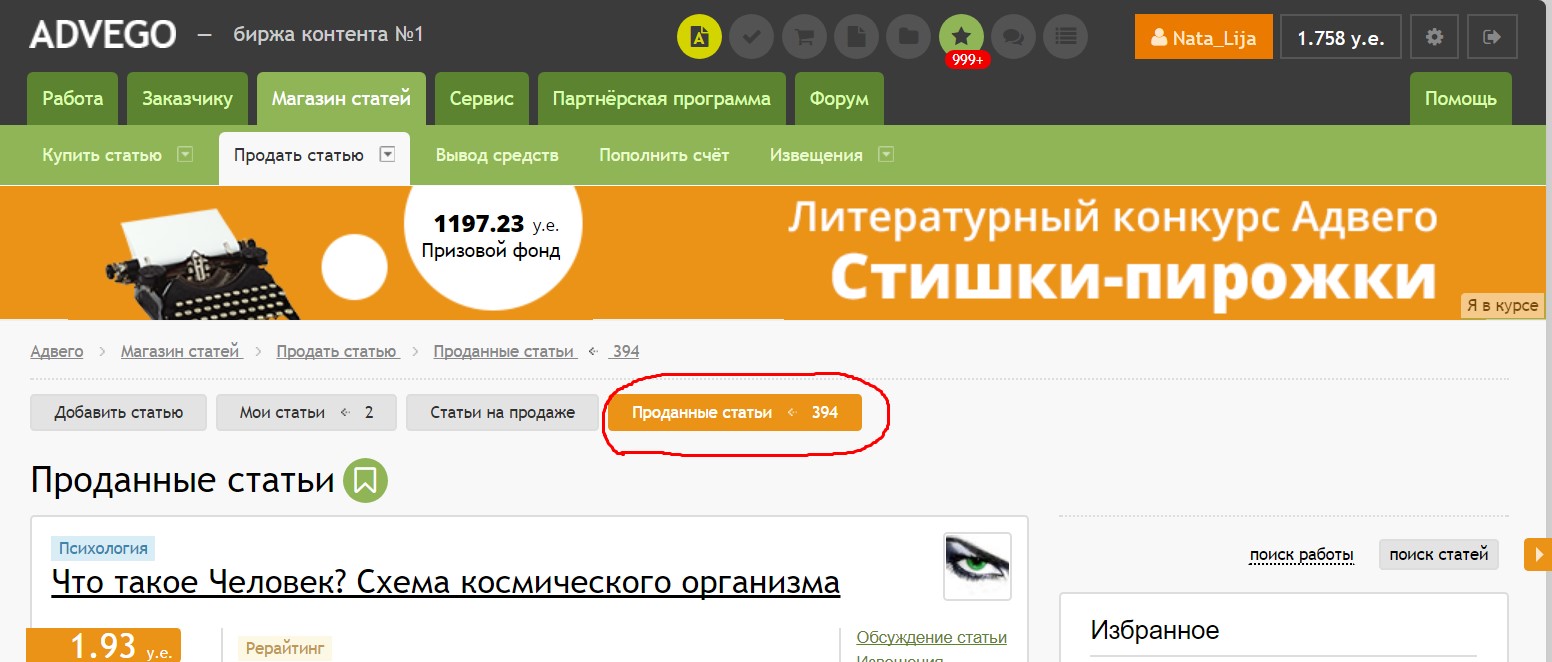Open the checkmark icon in the header

752,37
